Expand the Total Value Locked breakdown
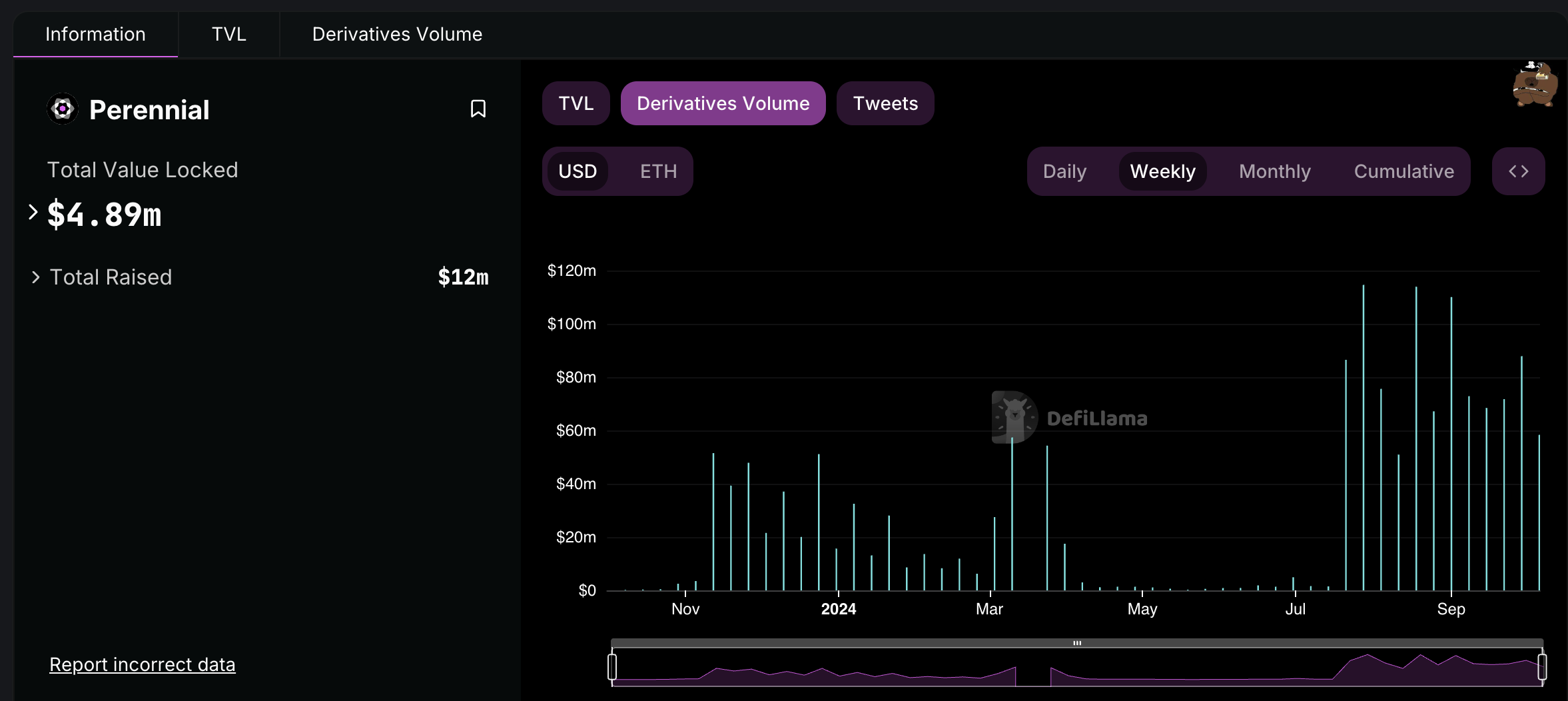 (33, 212)
